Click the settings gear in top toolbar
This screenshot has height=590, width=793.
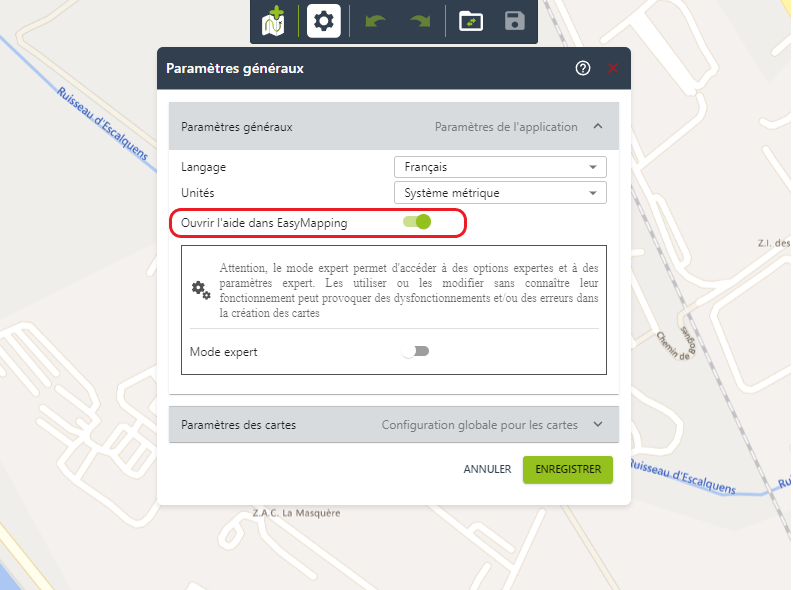point(324,21)
